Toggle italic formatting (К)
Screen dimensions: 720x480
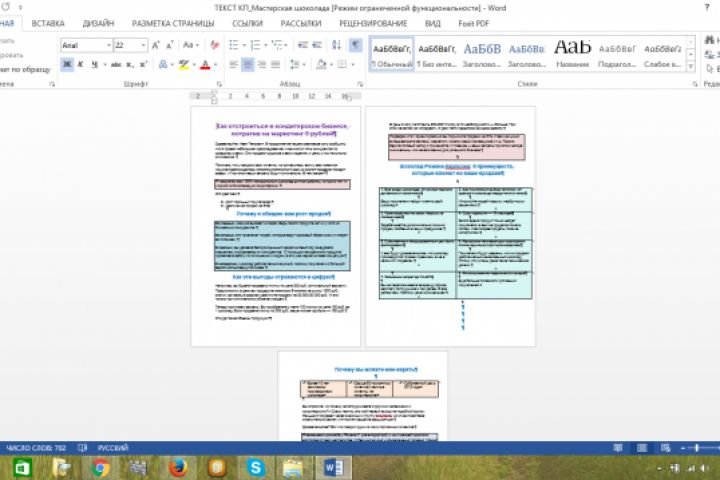81,64
